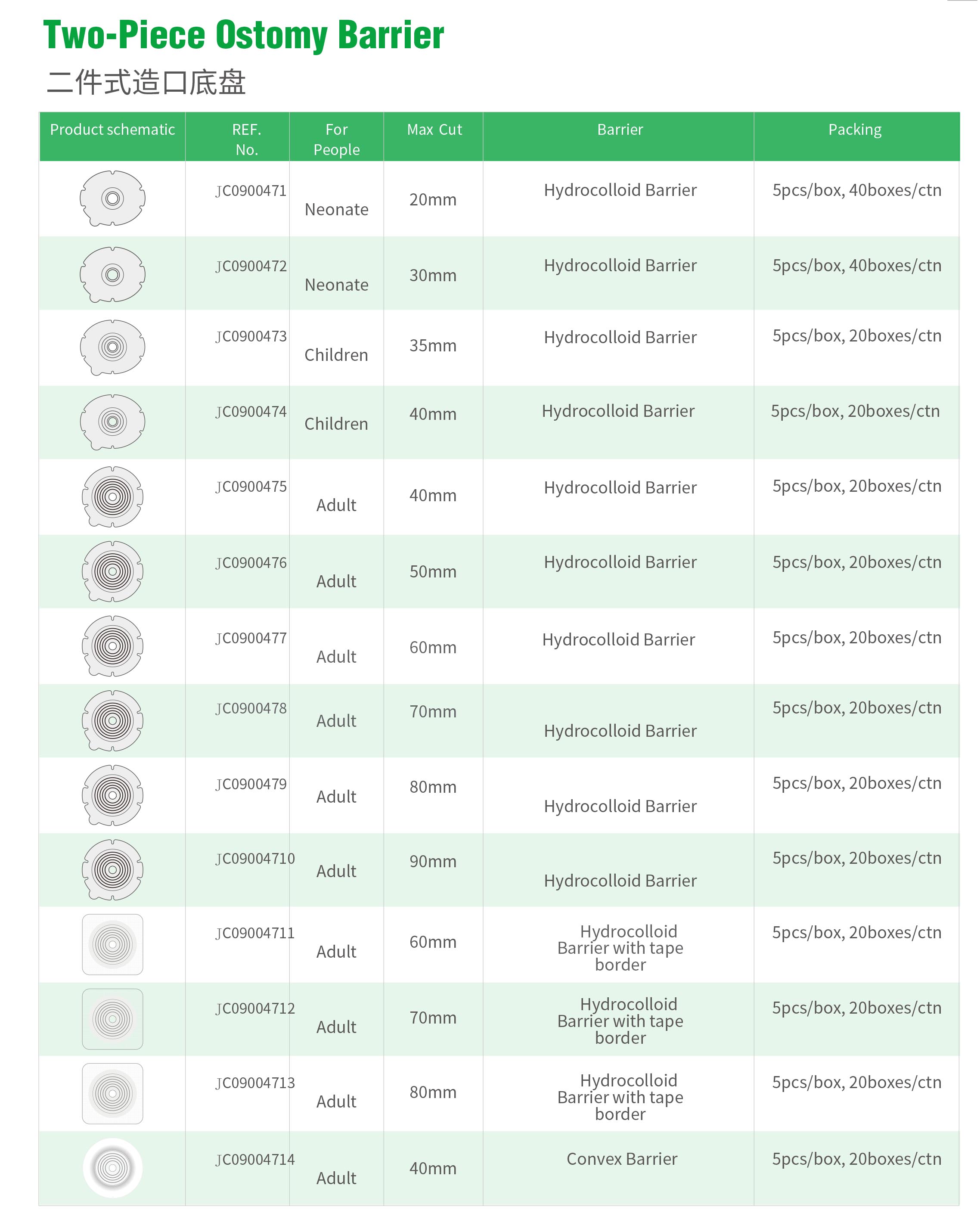Viewport: 980px width, 1210px height.
Task: Click the Barrier column header
Action: 620,130
